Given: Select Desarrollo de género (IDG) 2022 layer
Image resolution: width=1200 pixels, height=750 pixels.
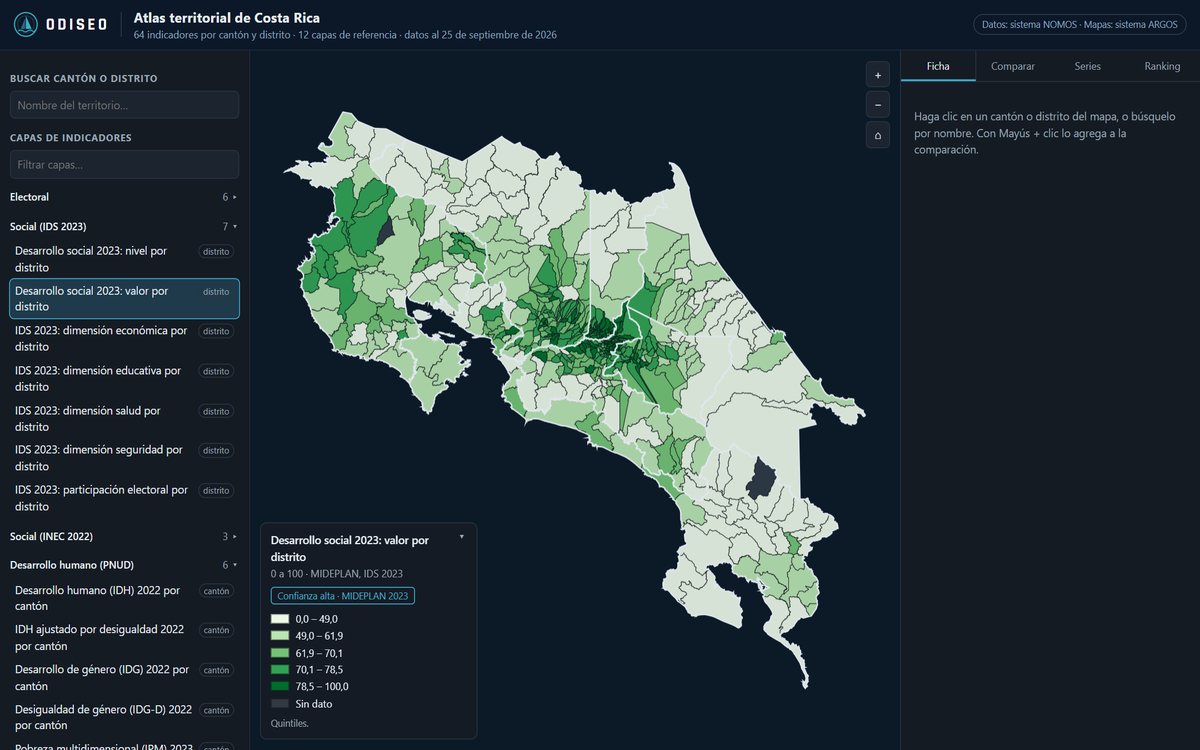Looking at the screenshot, I should (x=124, y=678).
